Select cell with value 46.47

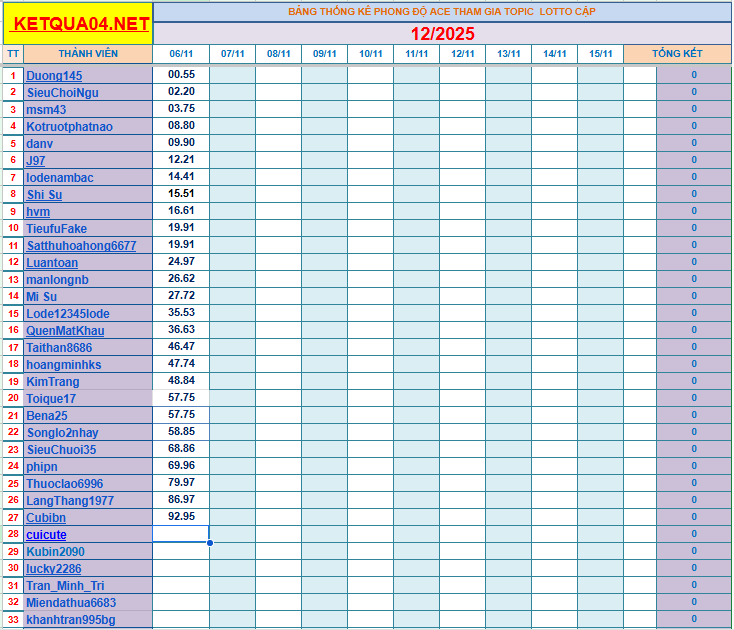[x=181, y=346]
